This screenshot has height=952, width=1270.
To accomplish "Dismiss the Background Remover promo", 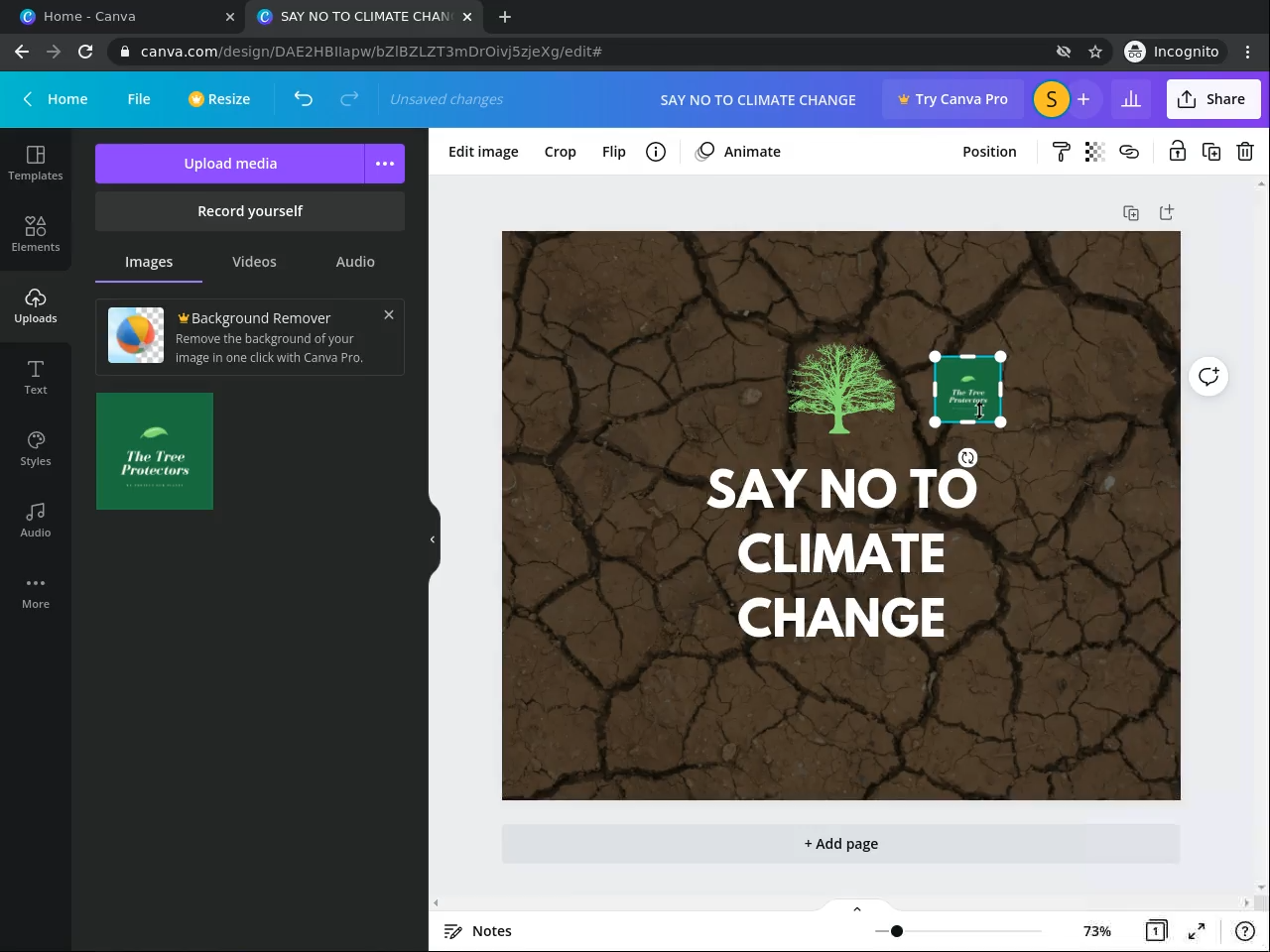I will [389, 314].
